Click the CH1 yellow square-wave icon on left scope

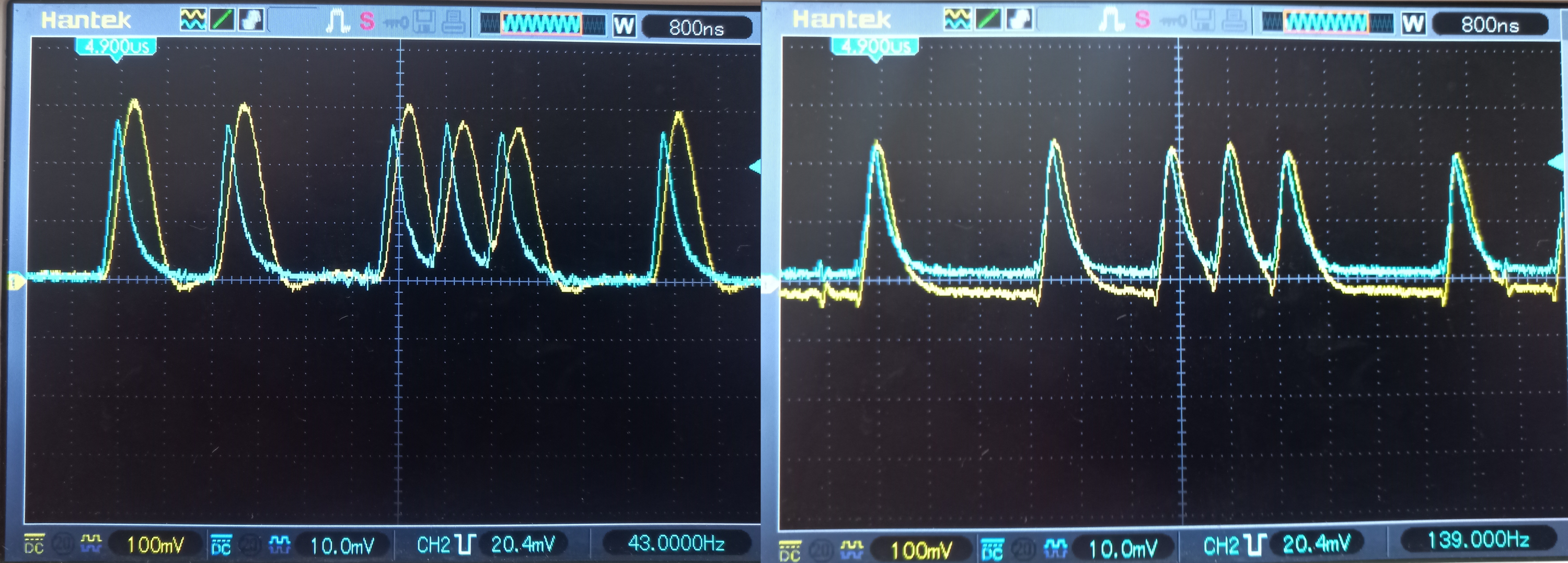point(91,544)
